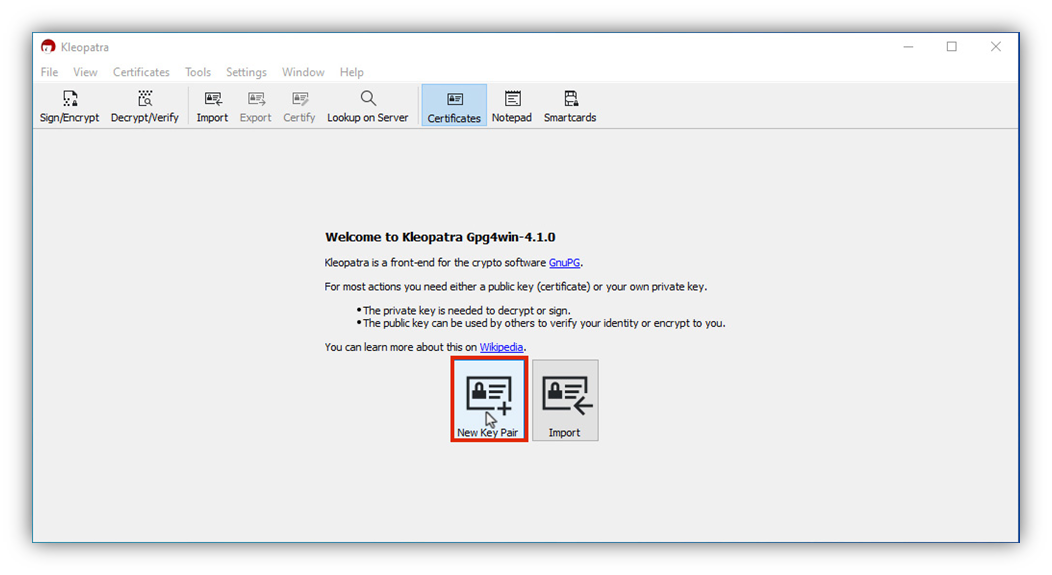Click the 'Welcome to Kleopatra Gpg4win-4.1.0' heading

[440, 237]
